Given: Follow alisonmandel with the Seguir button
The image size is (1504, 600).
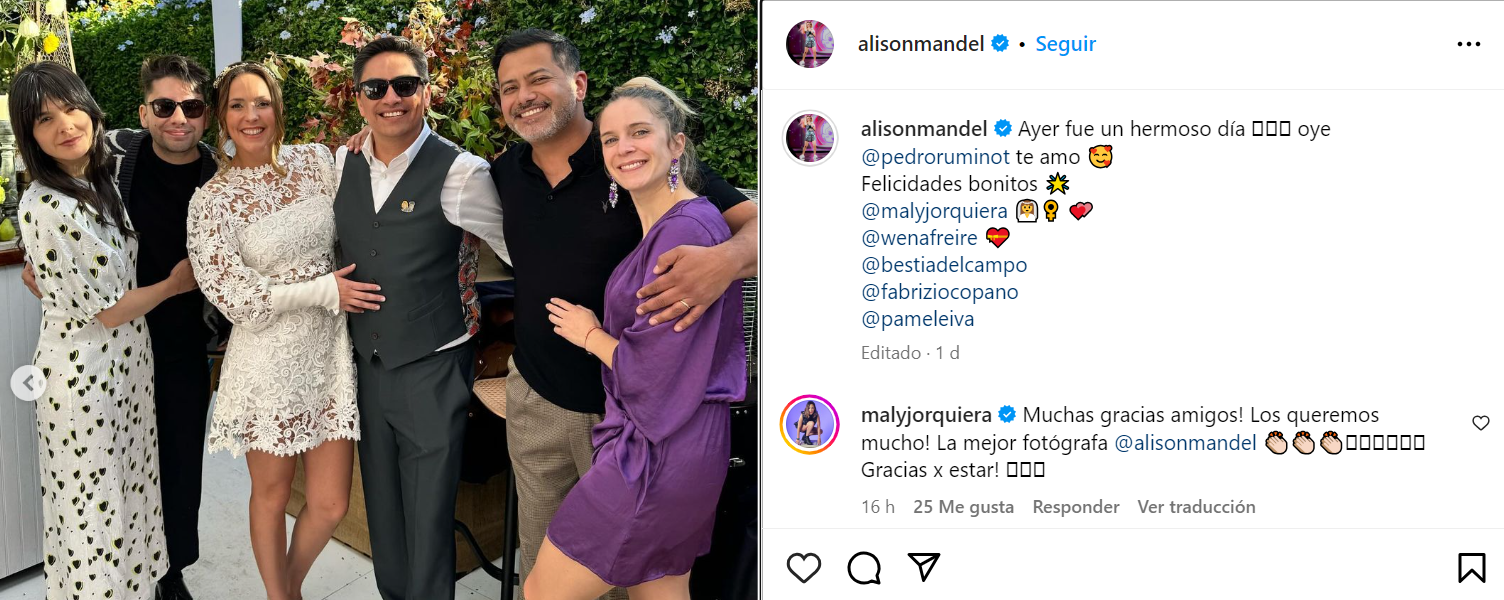Looking at the screenshot, I should 1065,44.
